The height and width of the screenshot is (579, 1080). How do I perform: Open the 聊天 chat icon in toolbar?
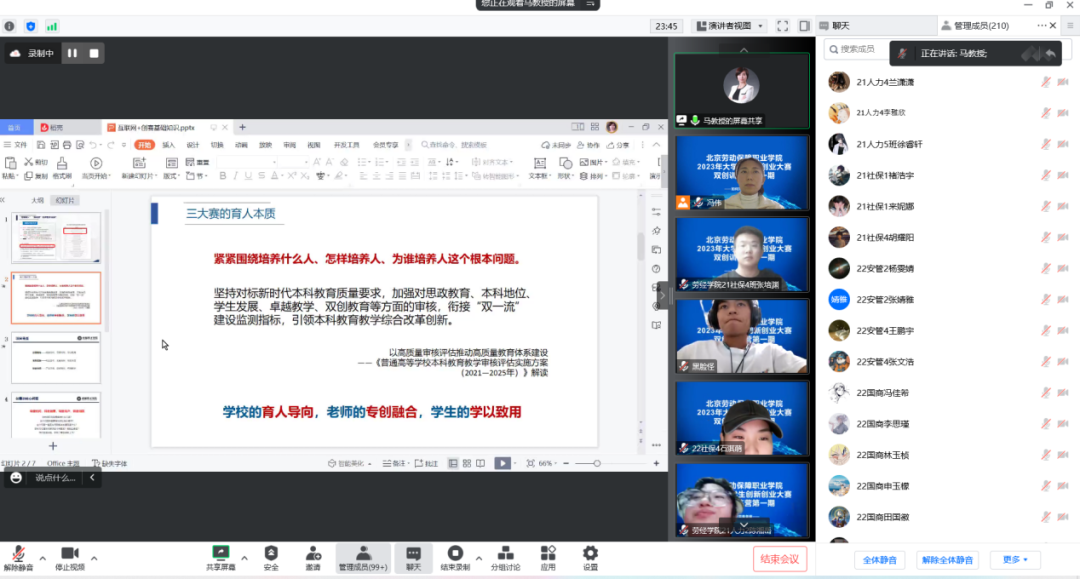pos(413,557)
